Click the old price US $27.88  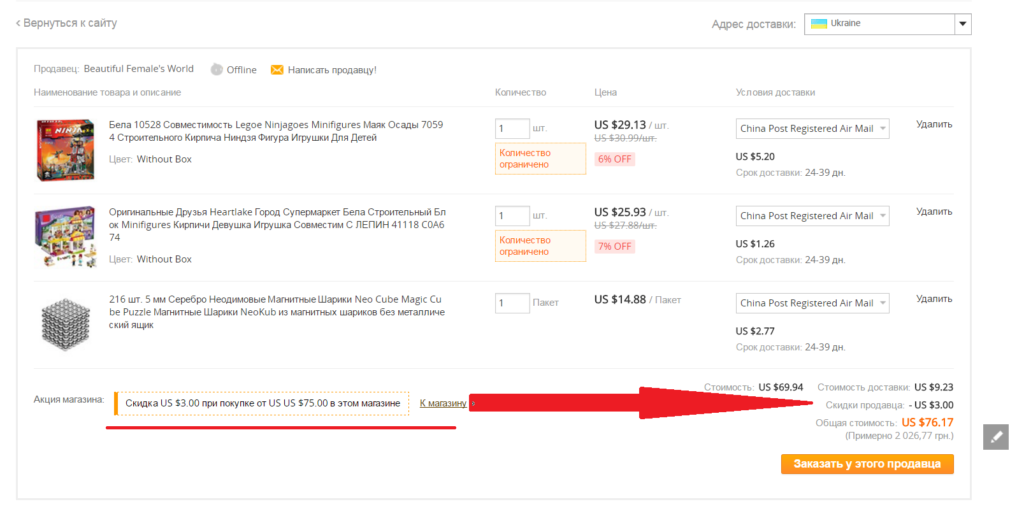(x=625, y=225)
